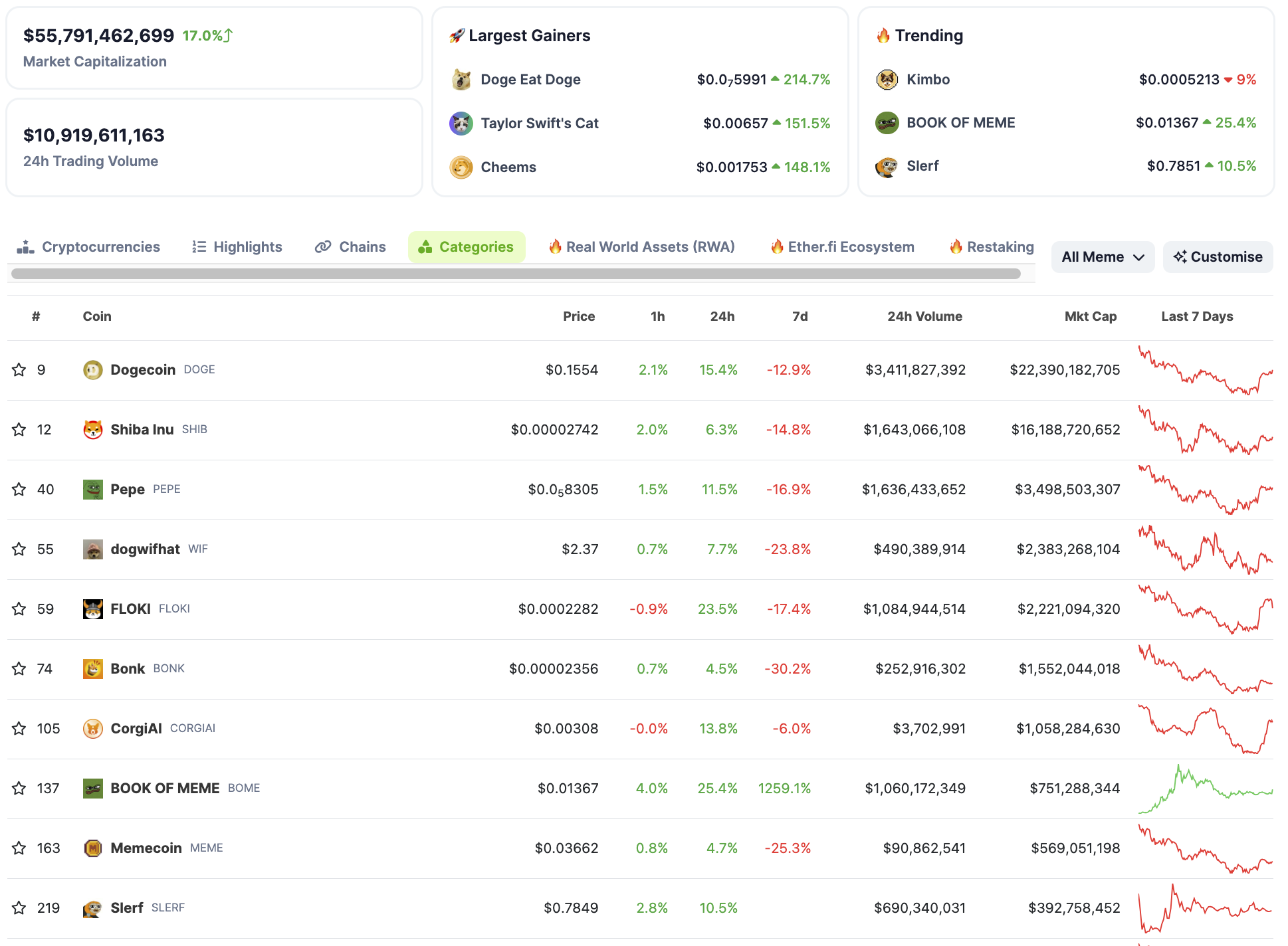Sort by the Coin column header
The width and height of the screenshot is (1288, 946).
(97, 317)
